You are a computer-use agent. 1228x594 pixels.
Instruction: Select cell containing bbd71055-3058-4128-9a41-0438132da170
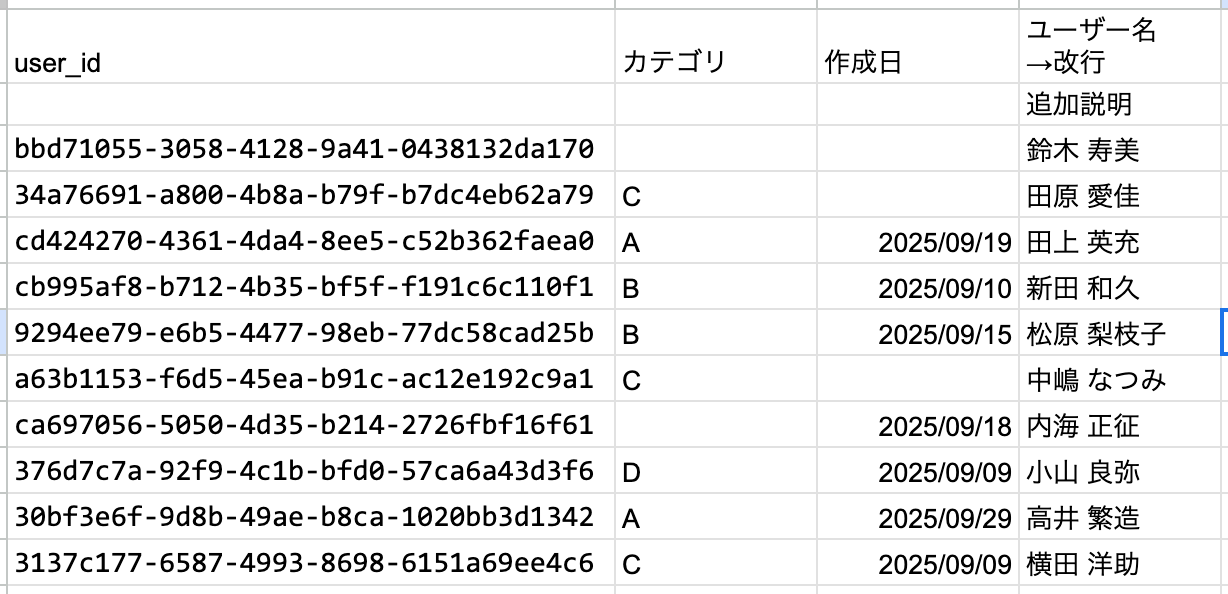click(311, 149)
